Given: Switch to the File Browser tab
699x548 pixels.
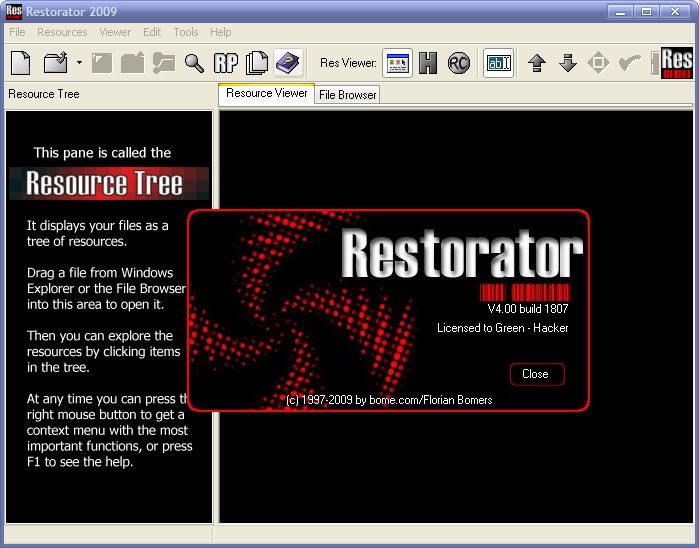Looking at the screenshot, I should point(348,95).
